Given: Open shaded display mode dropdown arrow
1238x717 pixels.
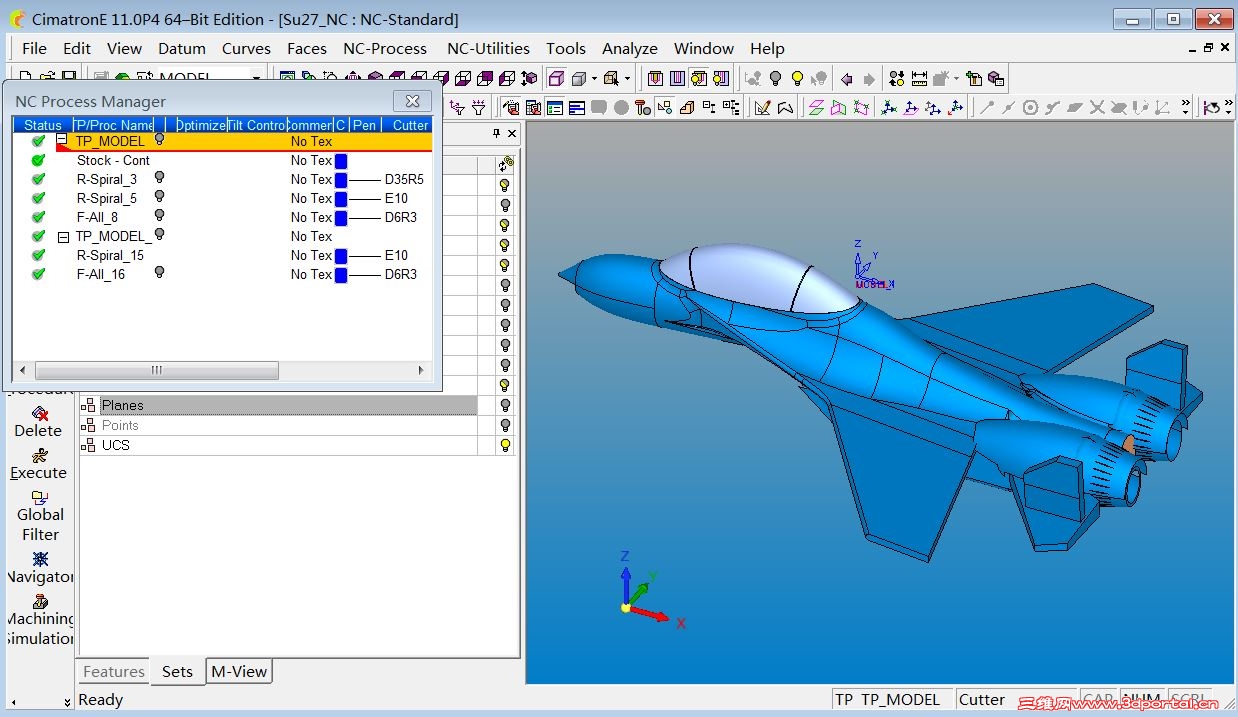Looking at the screenshot, I should 594,78.
